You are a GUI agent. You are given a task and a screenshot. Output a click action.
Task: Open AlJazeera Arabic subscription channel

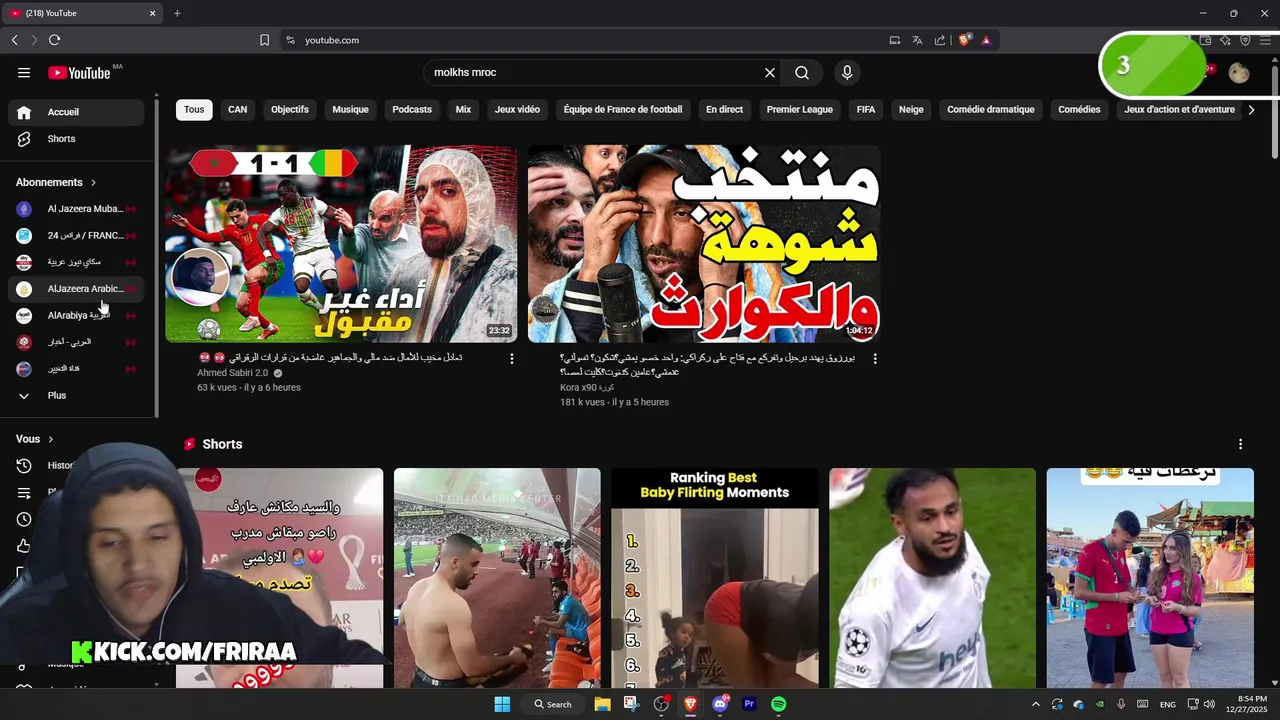[75, 289]
